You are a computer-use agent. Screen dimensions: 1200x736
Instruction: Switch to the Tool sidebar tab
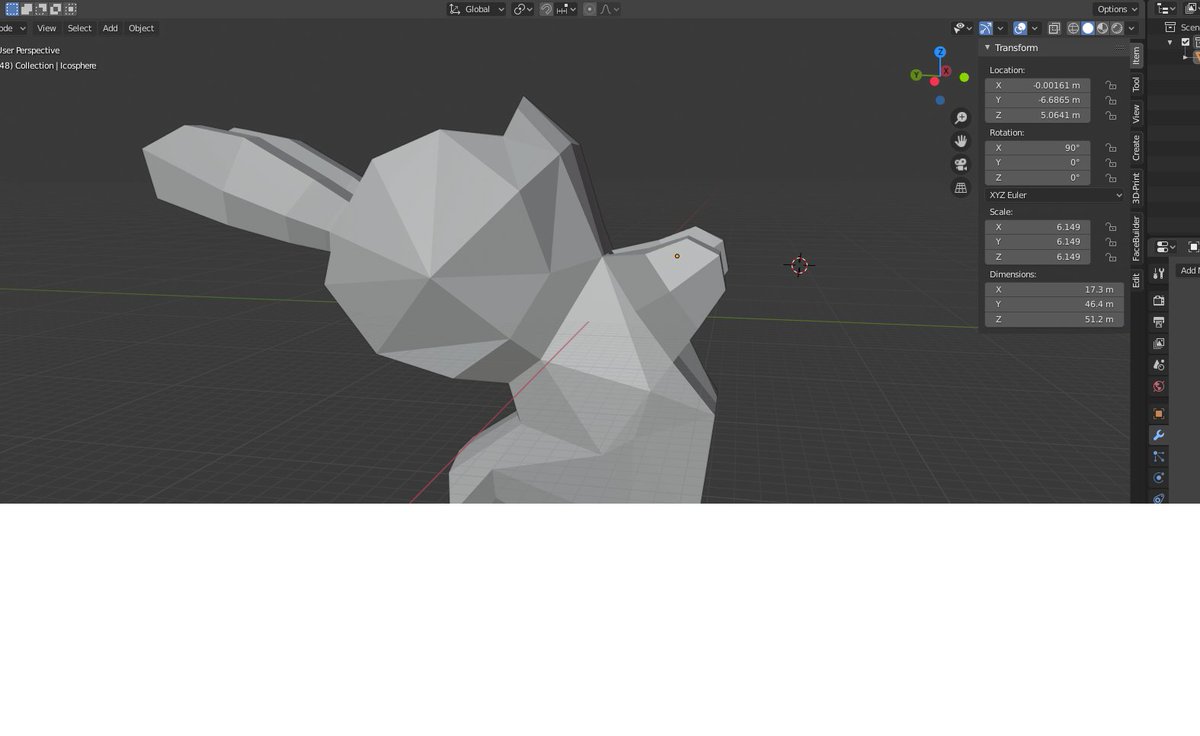(x=1136, y=84)
